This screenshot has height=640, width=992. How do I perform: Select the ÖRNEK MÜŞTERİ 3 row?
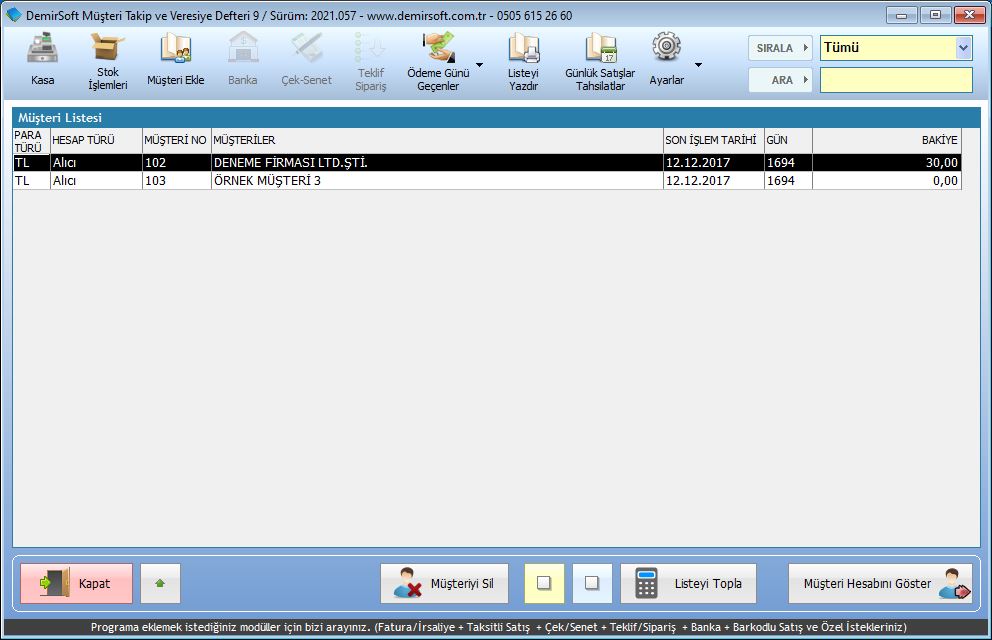[x=487, y=180]
